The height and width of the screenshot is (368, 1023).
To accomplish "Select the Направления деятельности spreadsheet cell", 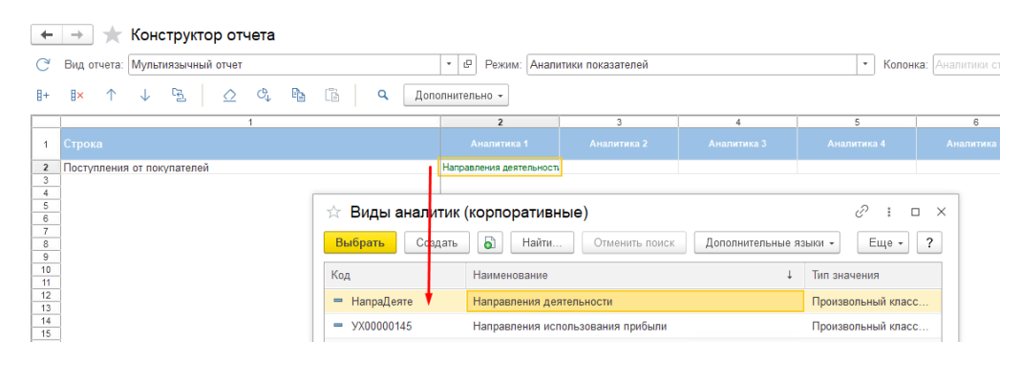I will click(x=500, y=168).
